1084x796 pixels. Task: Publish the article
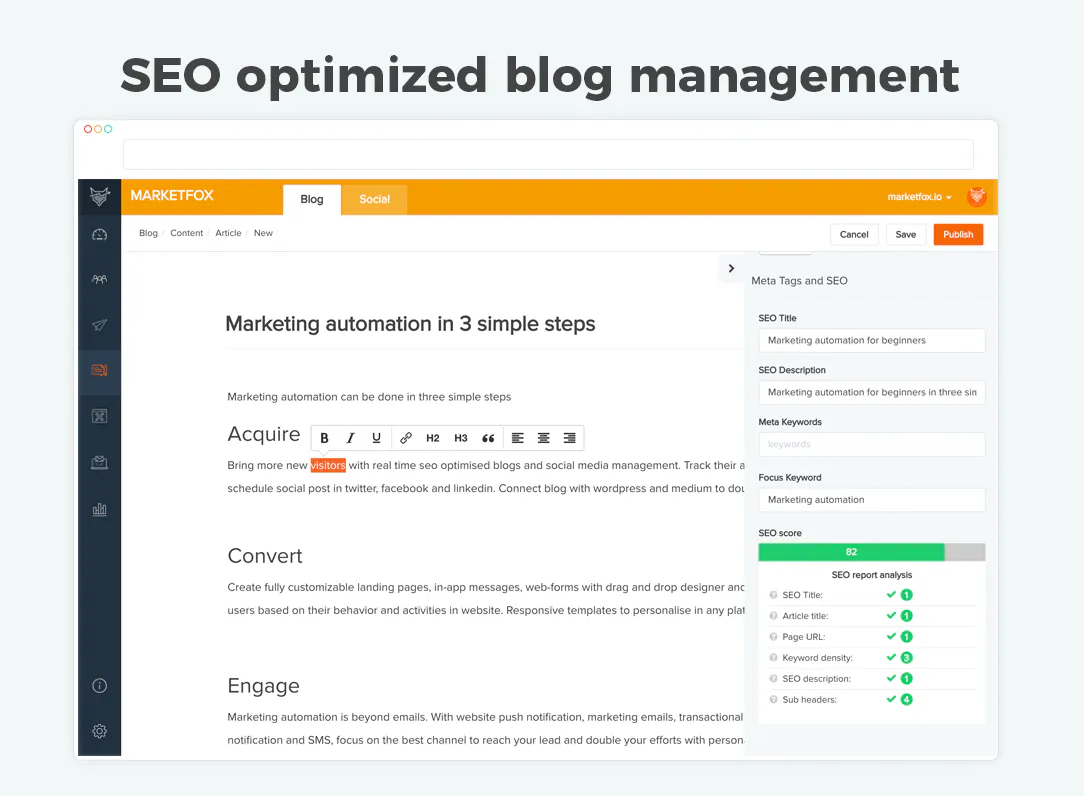click(958, 234)
